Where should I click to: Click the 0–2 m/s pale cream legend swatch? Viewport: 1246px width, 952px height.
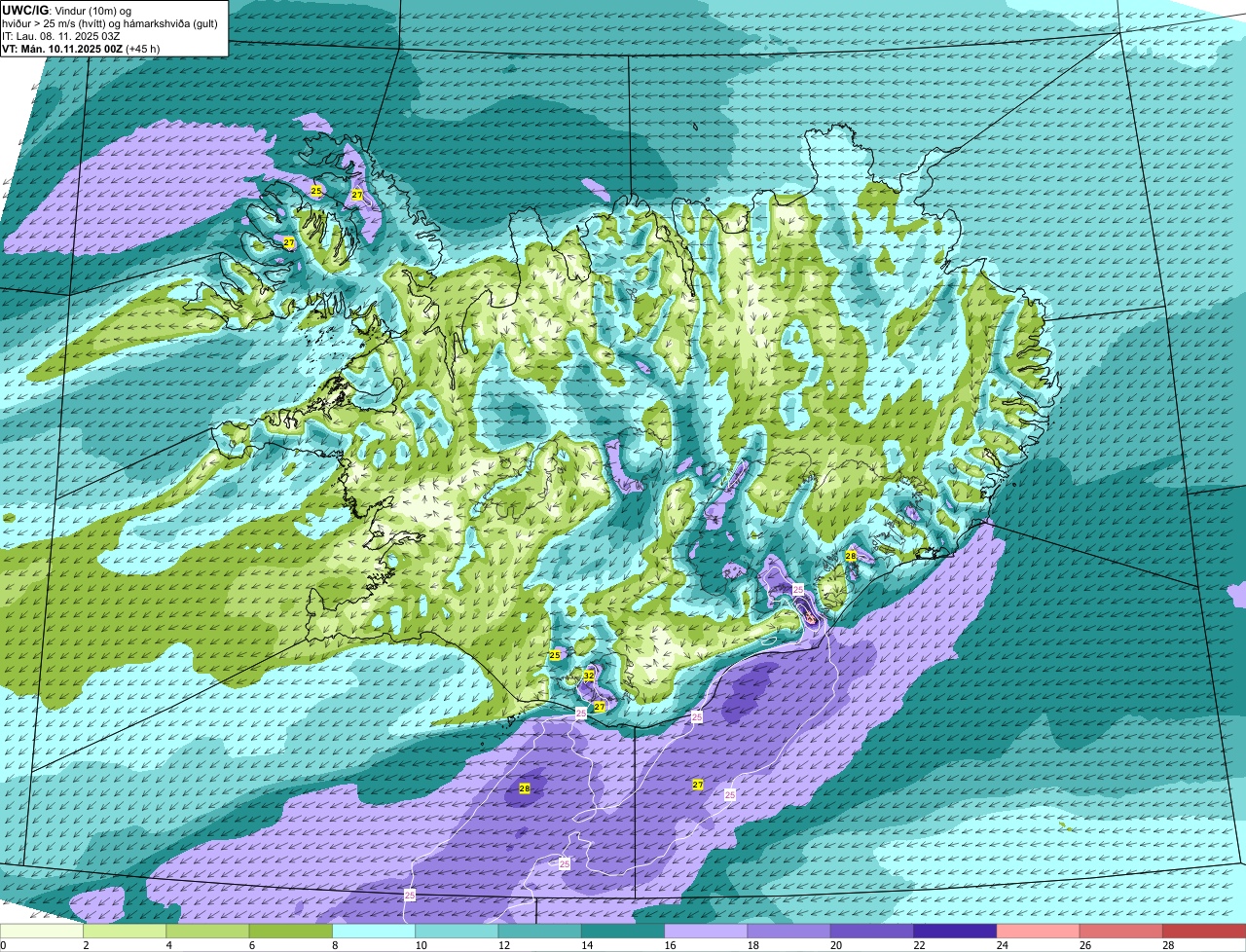[x=42, y=932]
